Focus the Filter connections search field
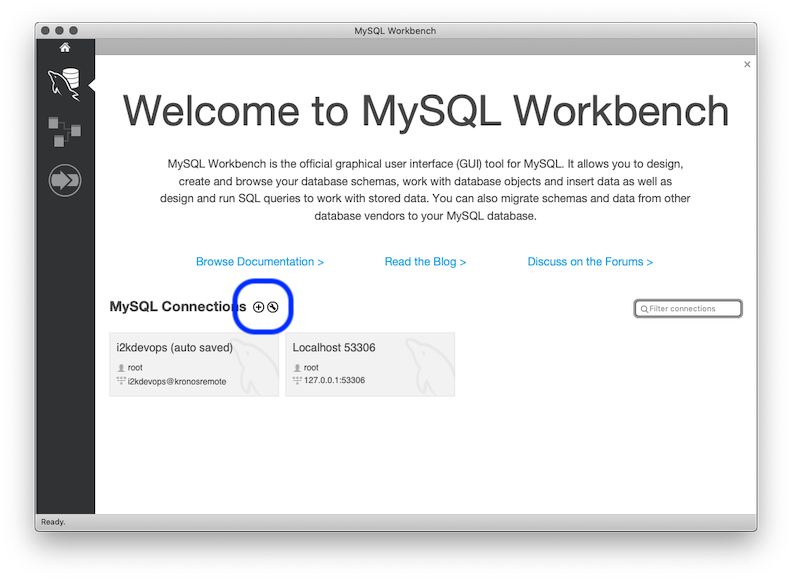 coord(688,309)
